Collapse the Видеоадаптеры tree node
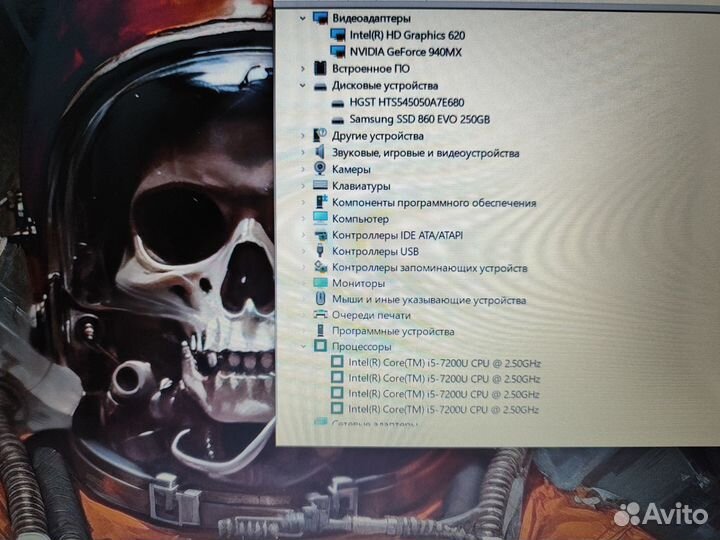Viewport: 720px width, 540px height. 303,18
